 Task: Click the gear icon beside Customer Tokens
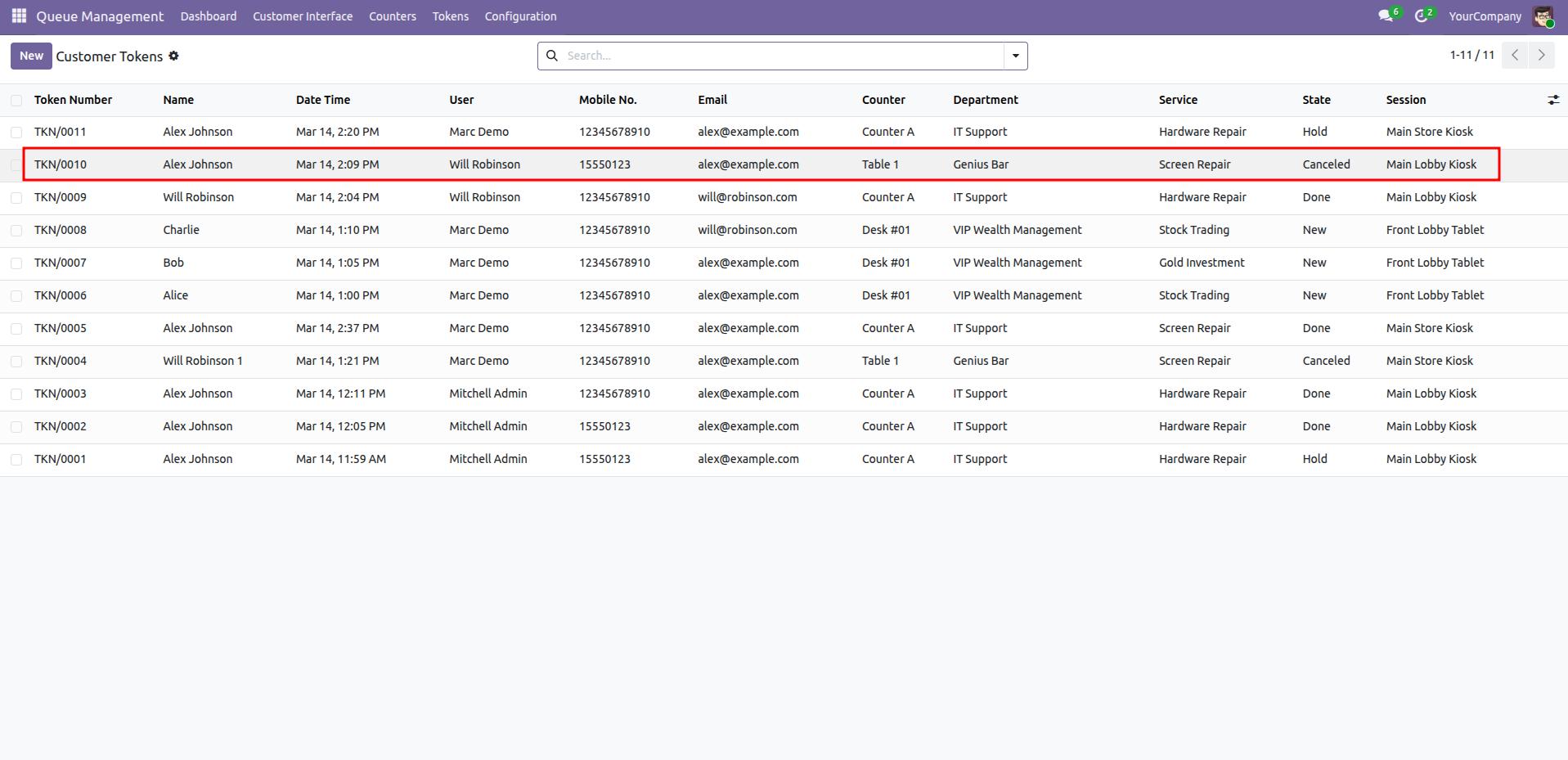(173, 56)
